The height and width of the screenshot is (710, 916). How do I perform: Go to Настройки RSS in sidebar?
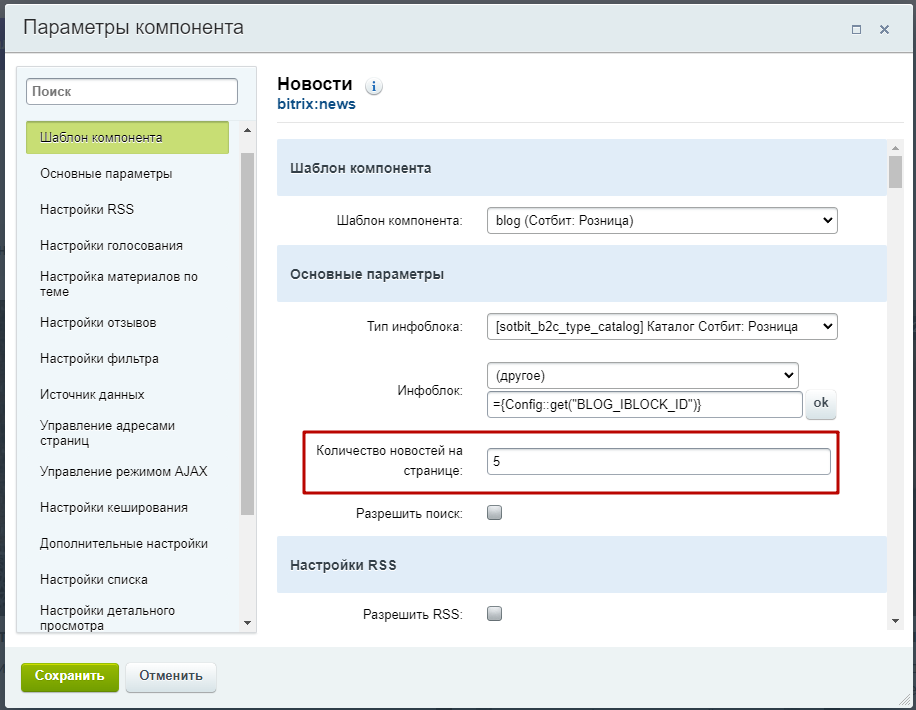(87, 210)
